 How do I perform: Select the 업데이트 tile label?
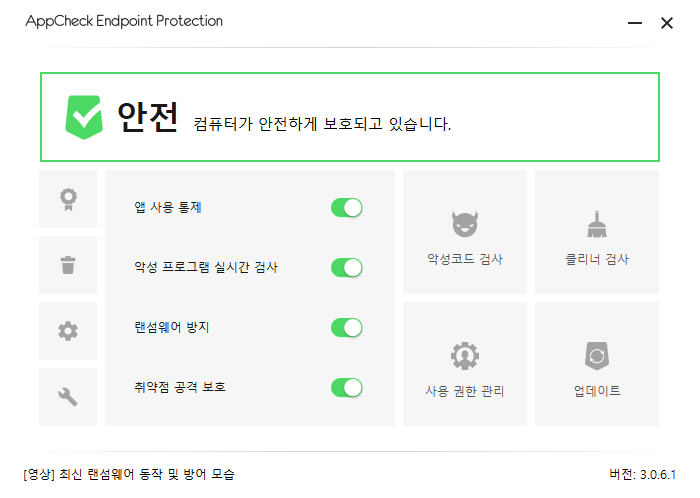point(597,391)
